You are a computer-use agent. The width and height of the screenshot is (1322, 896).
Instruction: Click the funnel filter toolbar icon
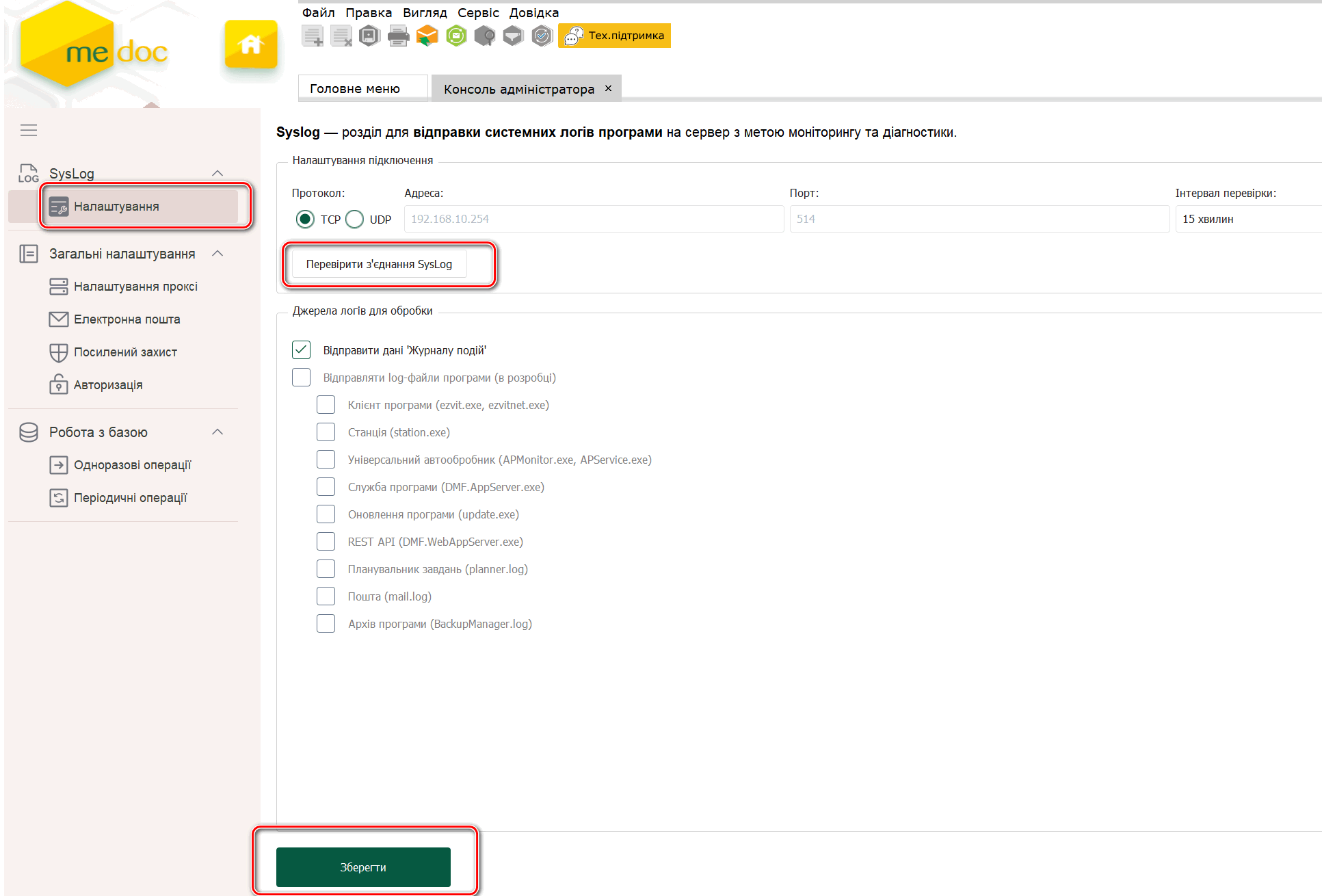pyautogui.click(x=513, y=36)
